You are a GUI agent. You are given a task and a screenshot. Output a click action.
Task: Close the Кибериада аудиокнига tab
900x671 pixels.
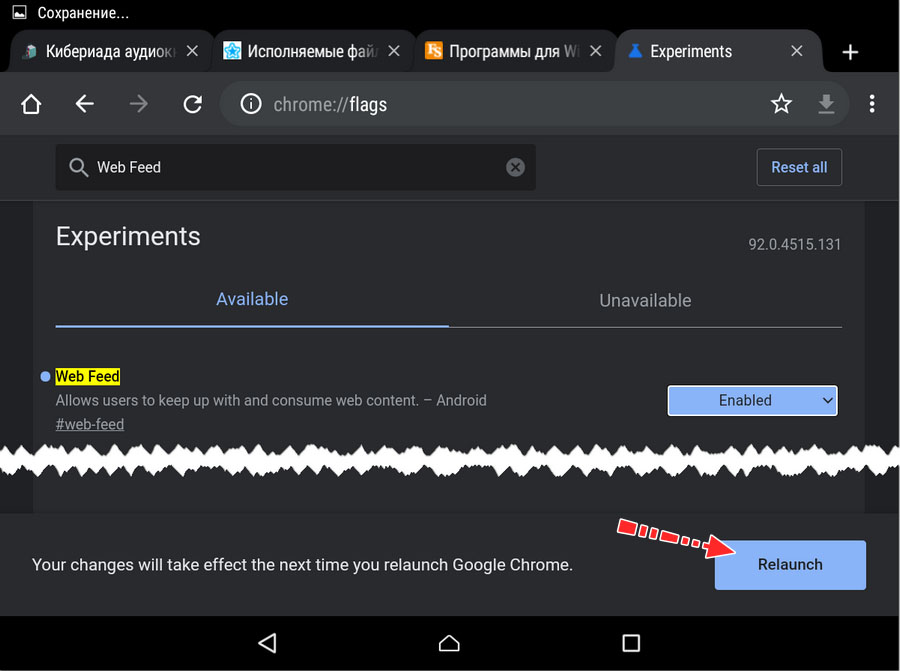point(192,51)
